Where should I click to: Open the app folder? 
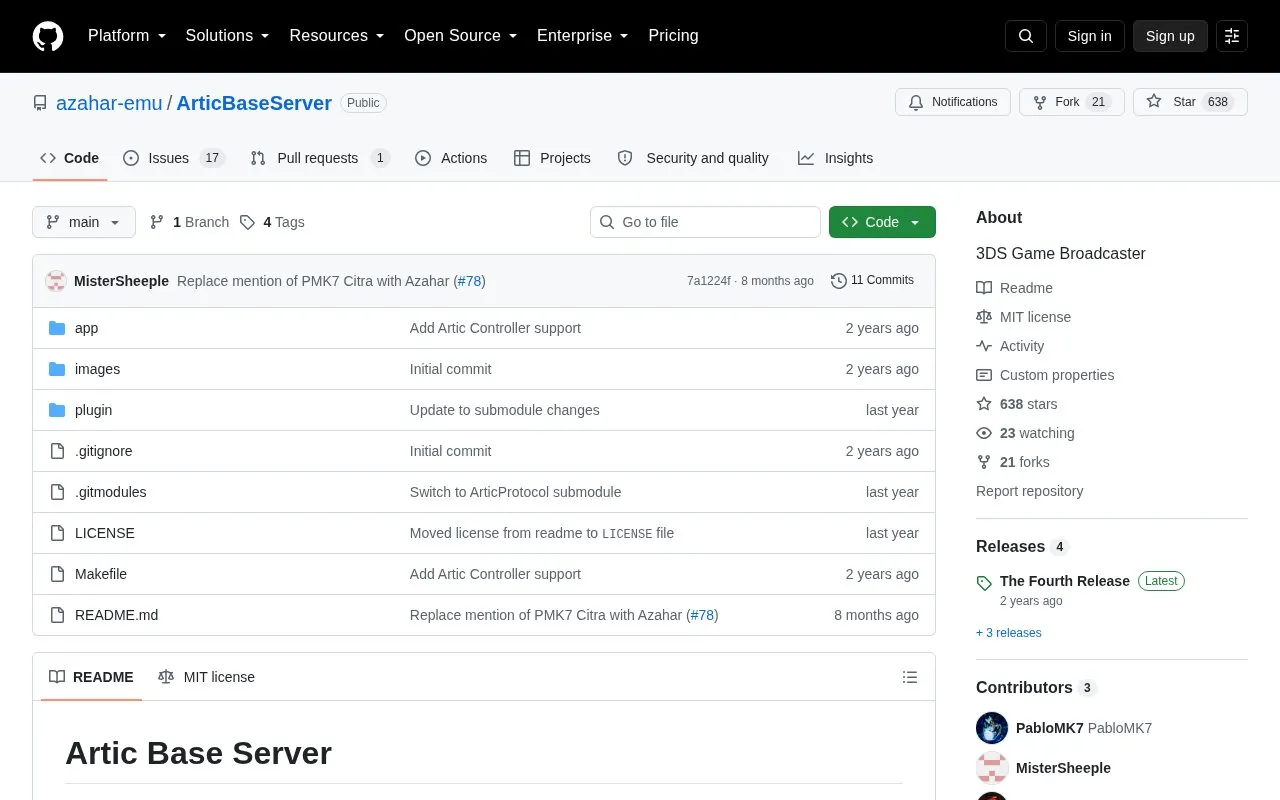click(86, 328)
